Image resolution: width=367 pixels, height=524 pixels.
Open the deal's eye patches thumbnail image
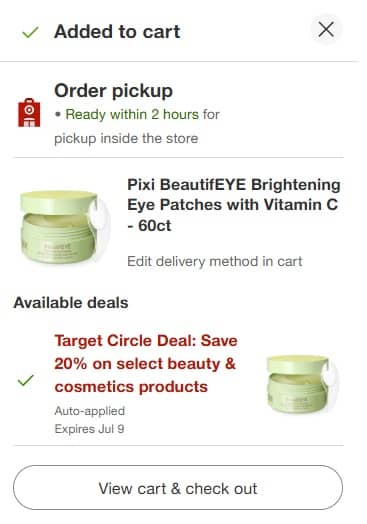coord(302,384)
